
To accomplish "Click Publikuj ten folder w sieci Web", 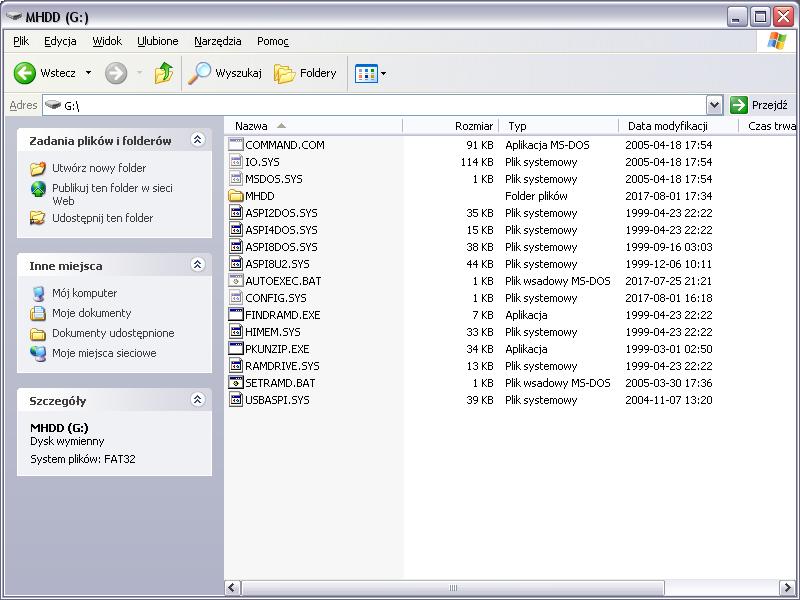I will click(x=112, y=194).
